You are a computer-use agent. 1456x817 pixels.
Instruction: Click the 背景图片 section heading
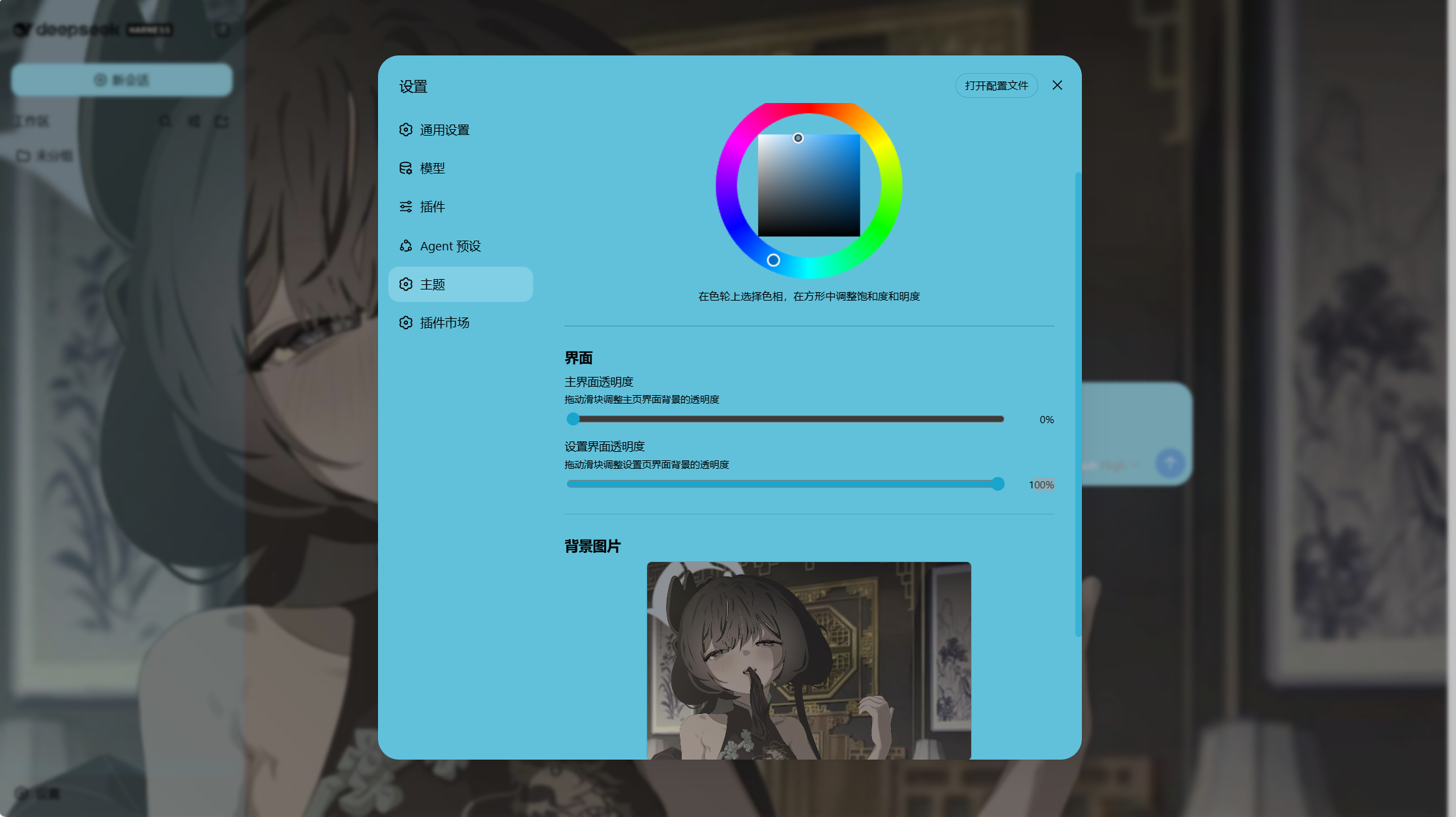[592, 546]
